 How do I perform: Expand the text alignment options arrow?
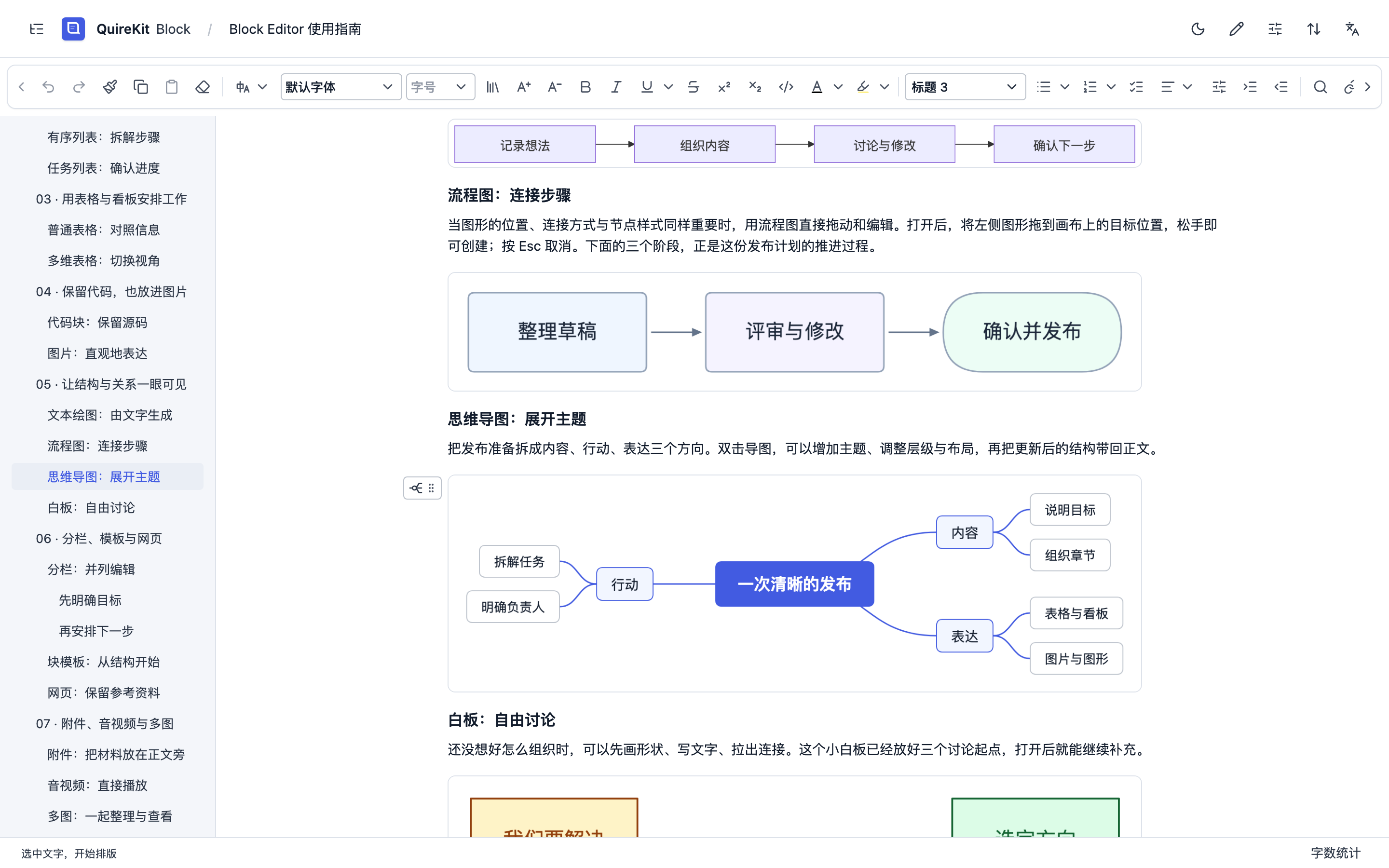(x=1187, y=87)
